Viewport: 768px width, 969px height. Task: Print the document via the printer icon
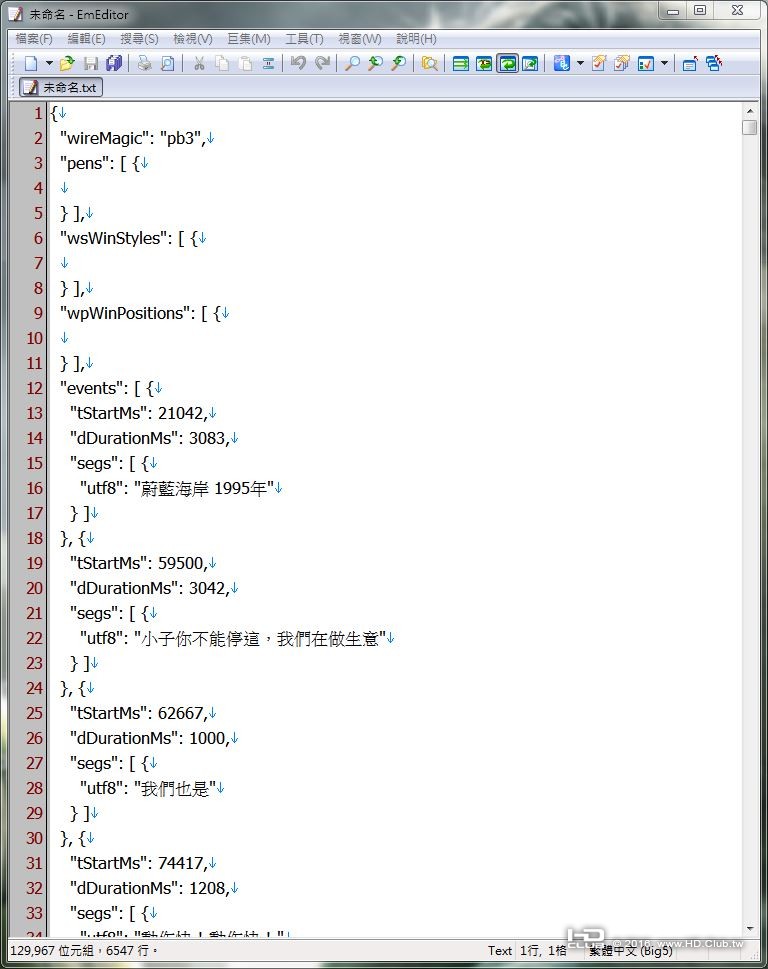coord(145,63)
